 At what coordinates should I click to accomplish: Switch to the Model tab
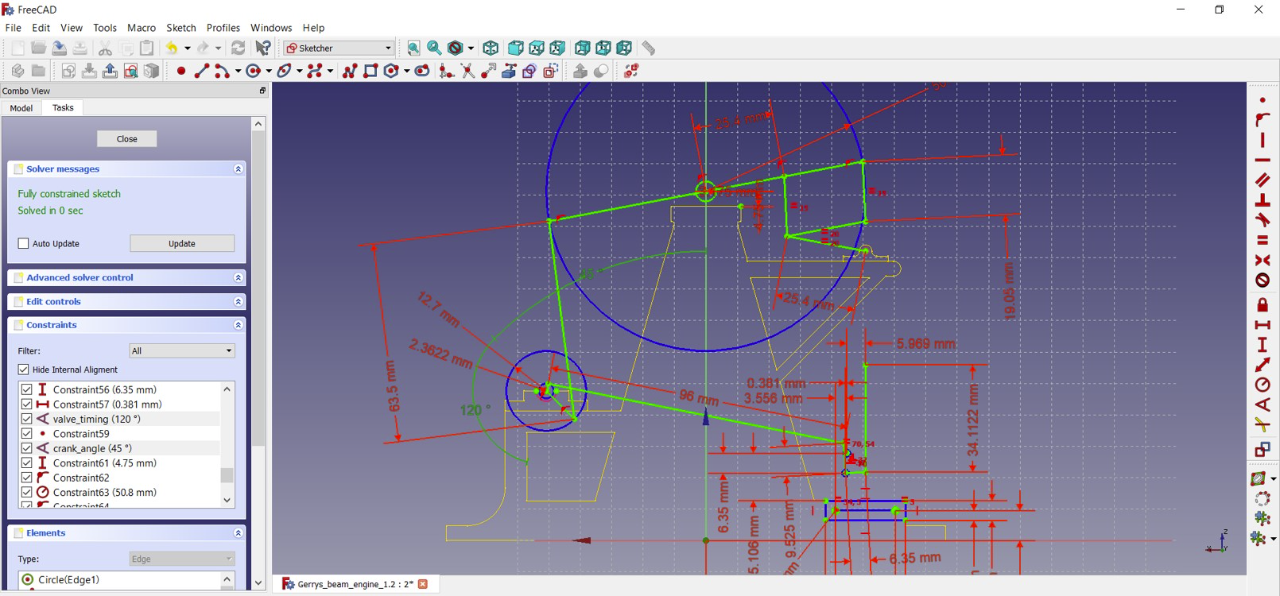pyautogui.click(x=21, y=108)
